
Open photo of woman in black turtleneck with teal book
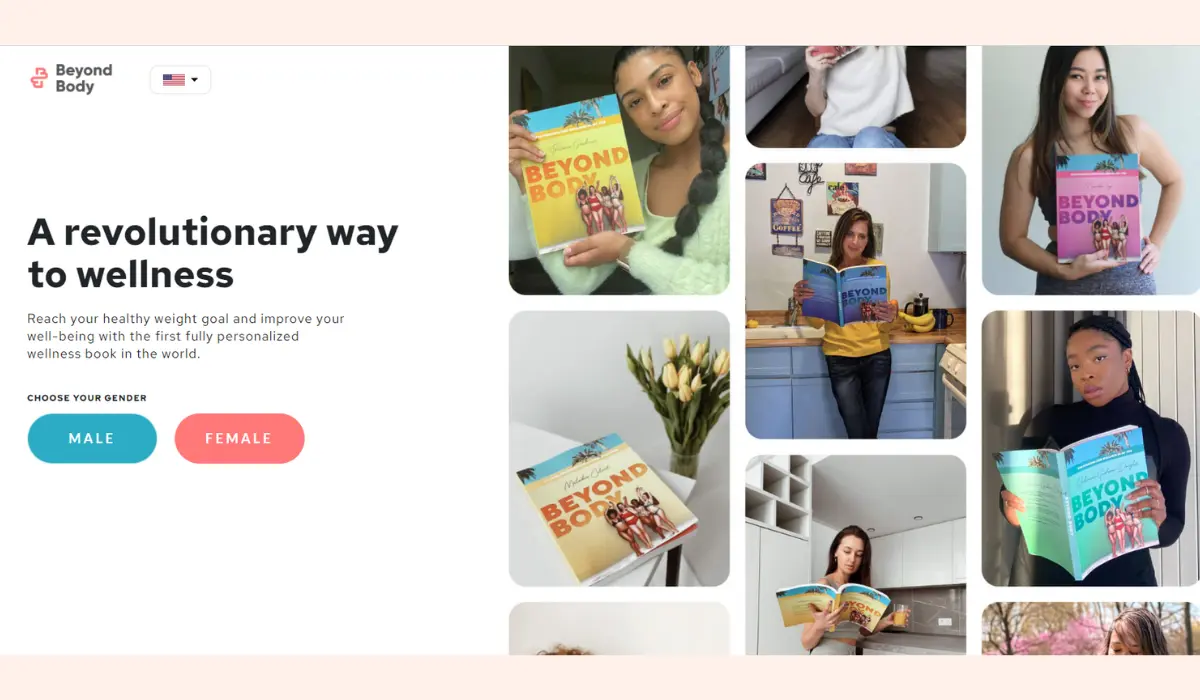(1091, 448)
